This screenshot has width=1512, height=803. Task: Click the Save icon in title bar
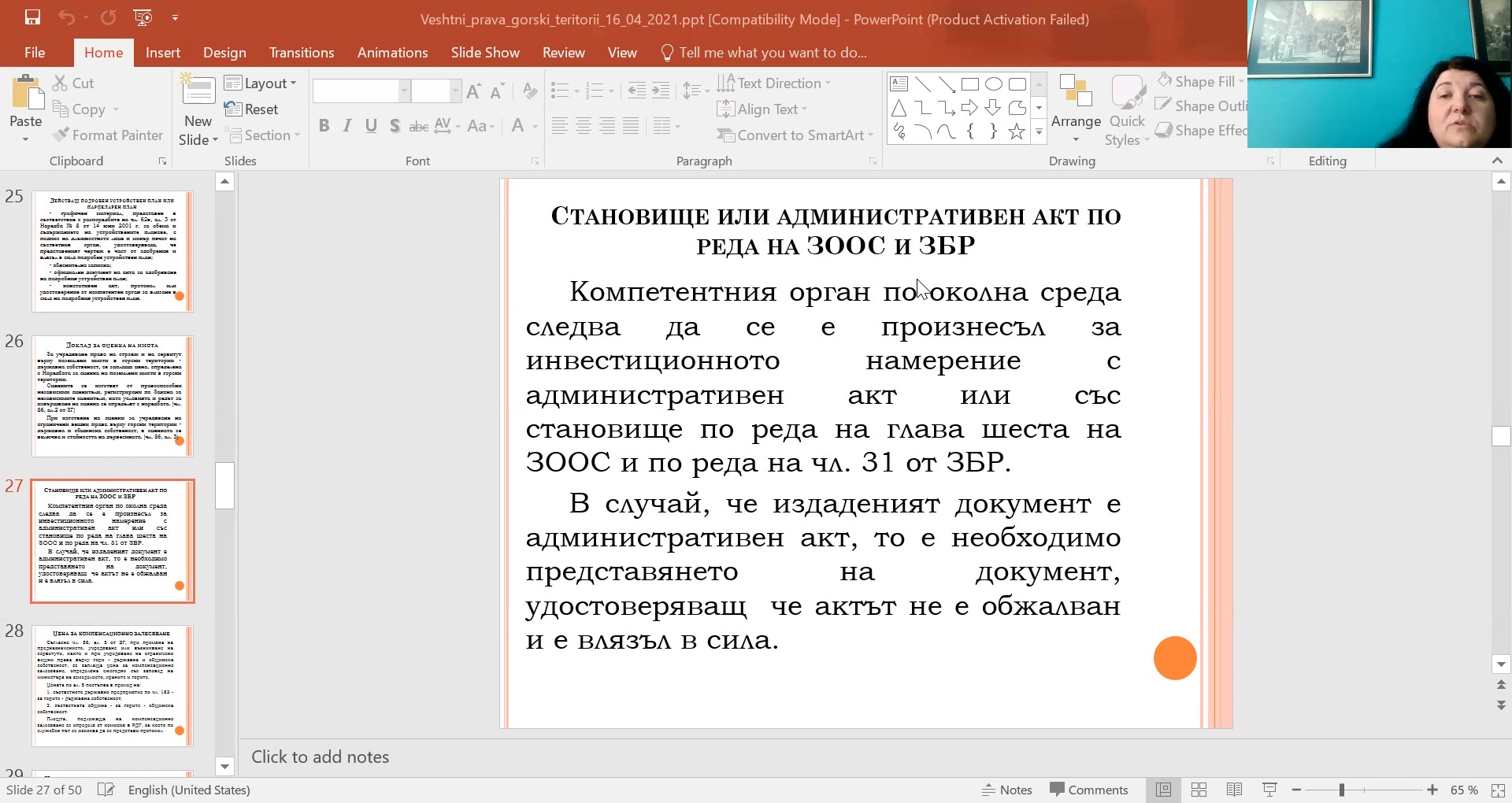(32, 17)
